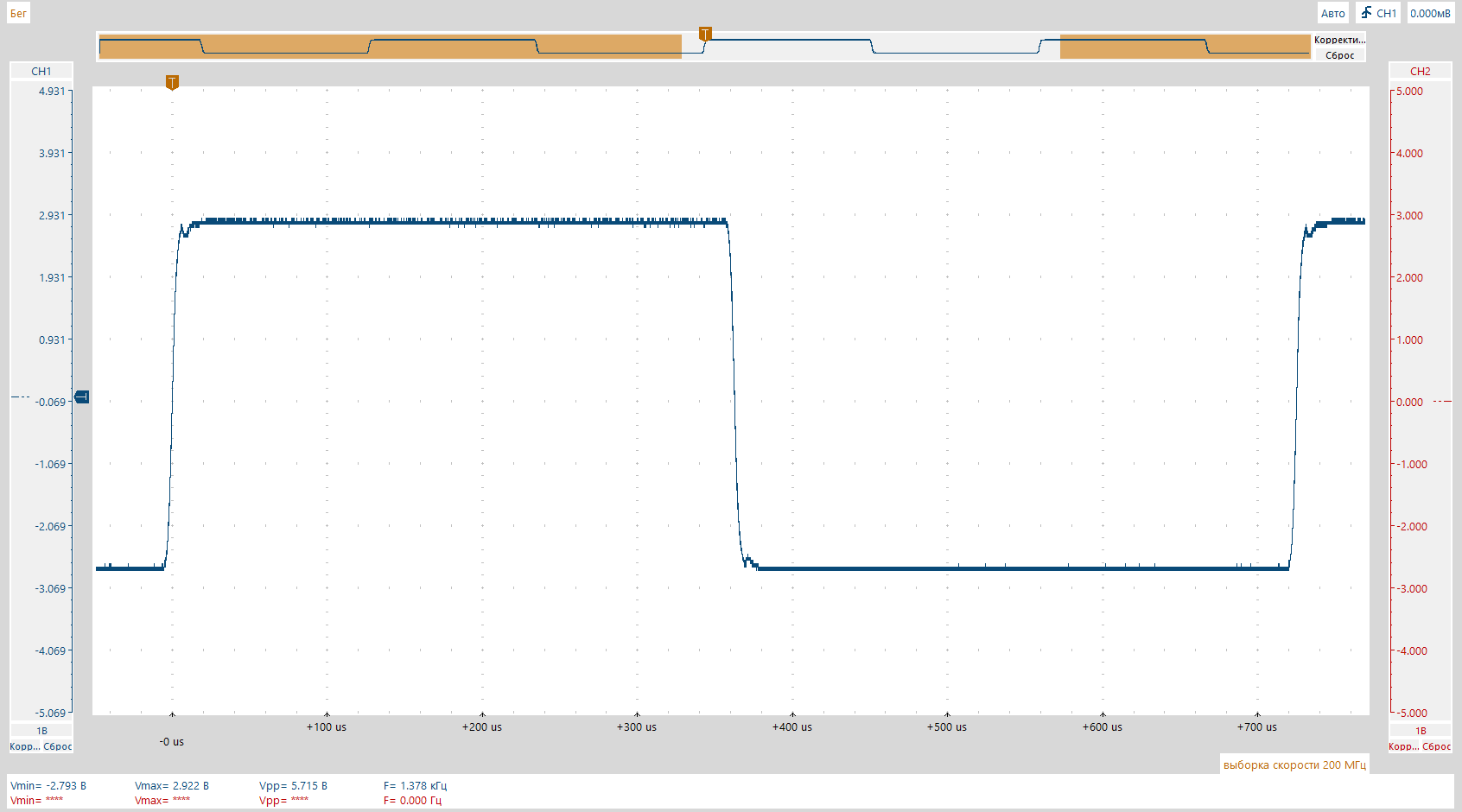This screenshot has height=812, width=1462.
Task: Click Сброс under the CH2 axis
Action: (x=1437, y=746)
